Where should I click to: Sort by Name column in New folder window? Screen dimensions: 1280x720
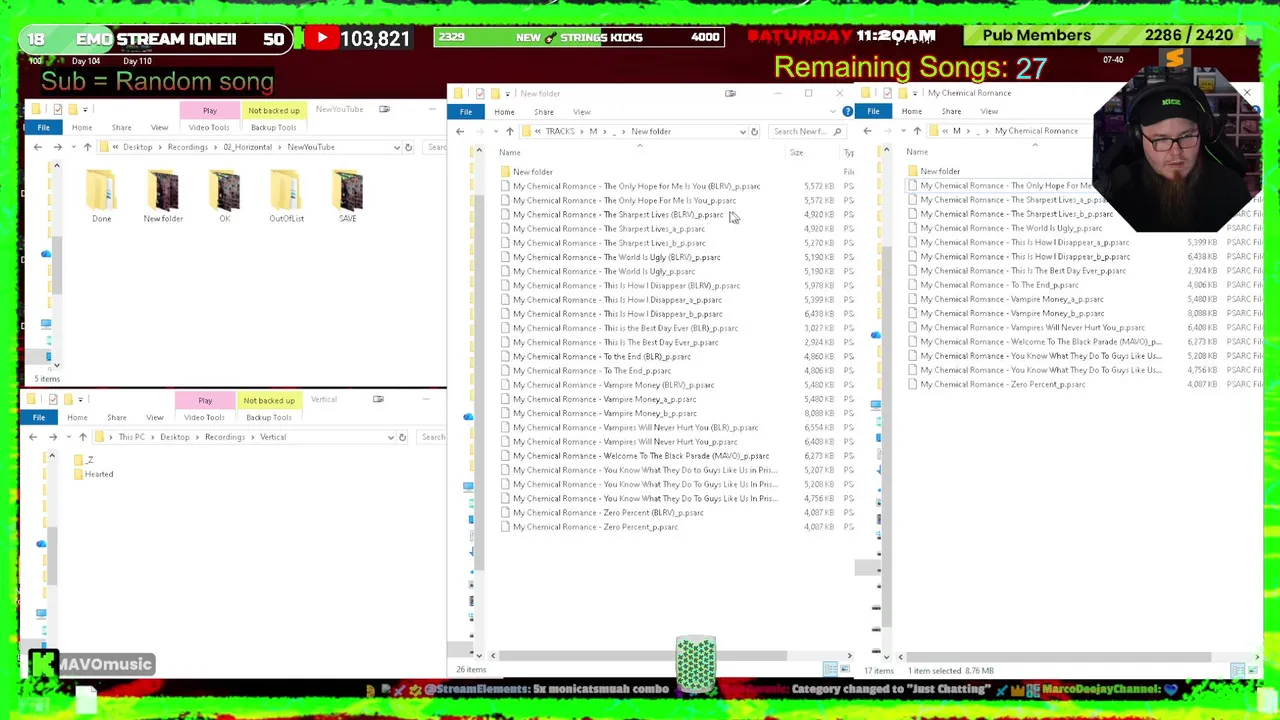pyautogui.click(x=510, y=152)
